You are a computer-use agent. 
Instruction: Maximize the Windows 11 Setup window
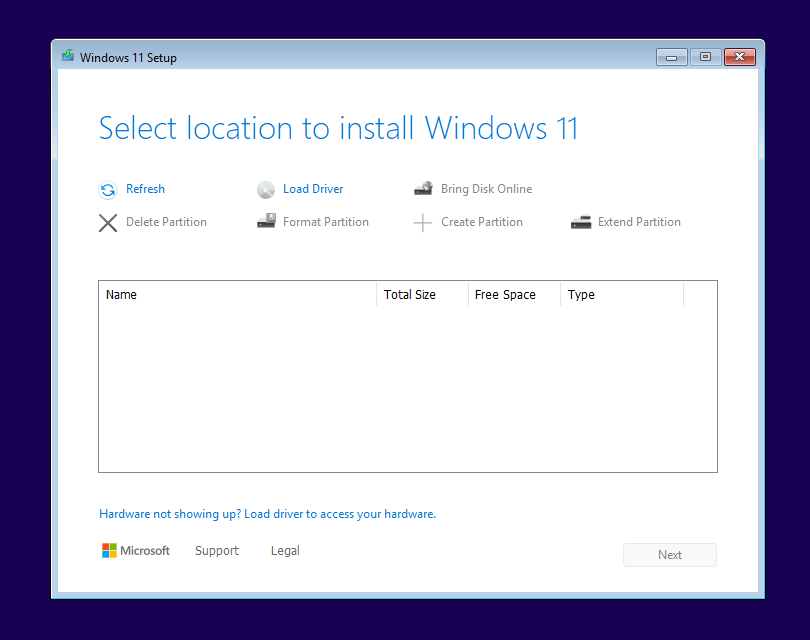pyautogui.click(x=706, y=57)
